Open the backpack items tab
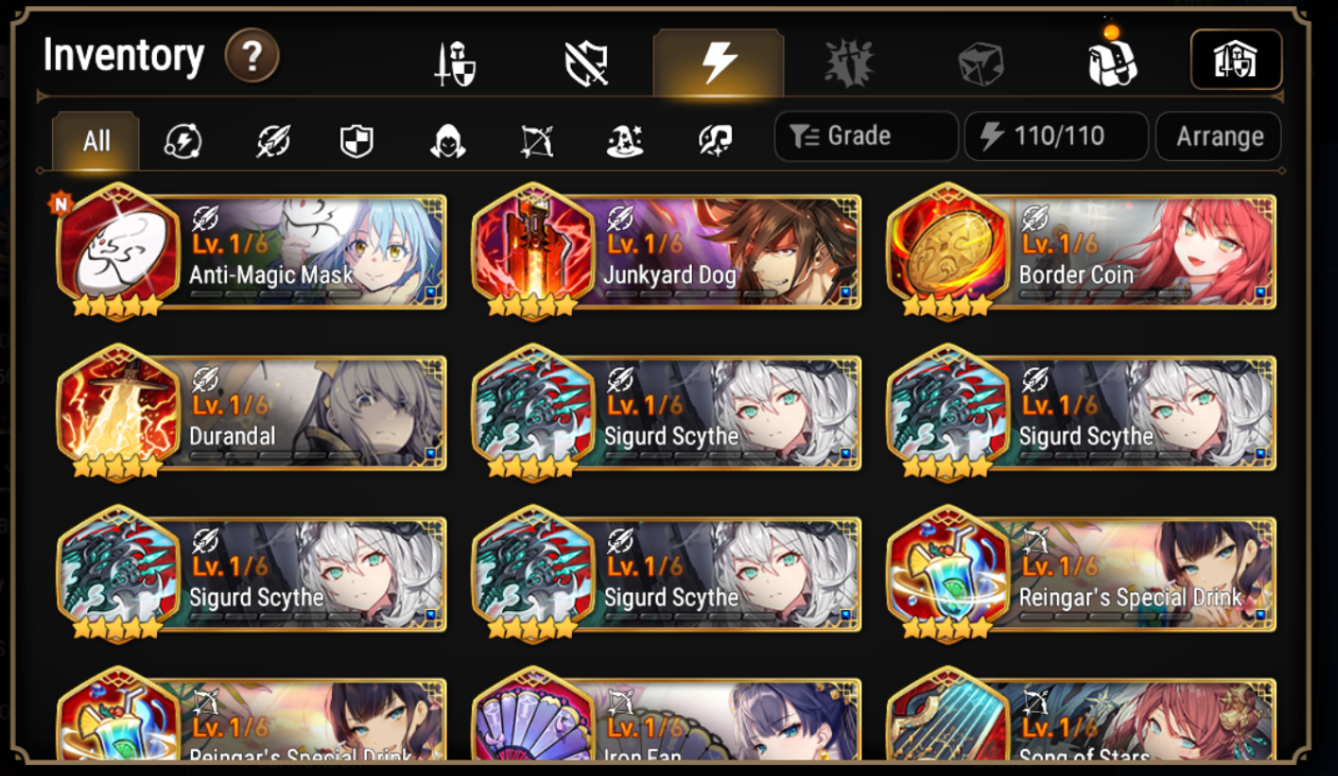The width and height of the screenshot is (1338, 776). 1113,60
